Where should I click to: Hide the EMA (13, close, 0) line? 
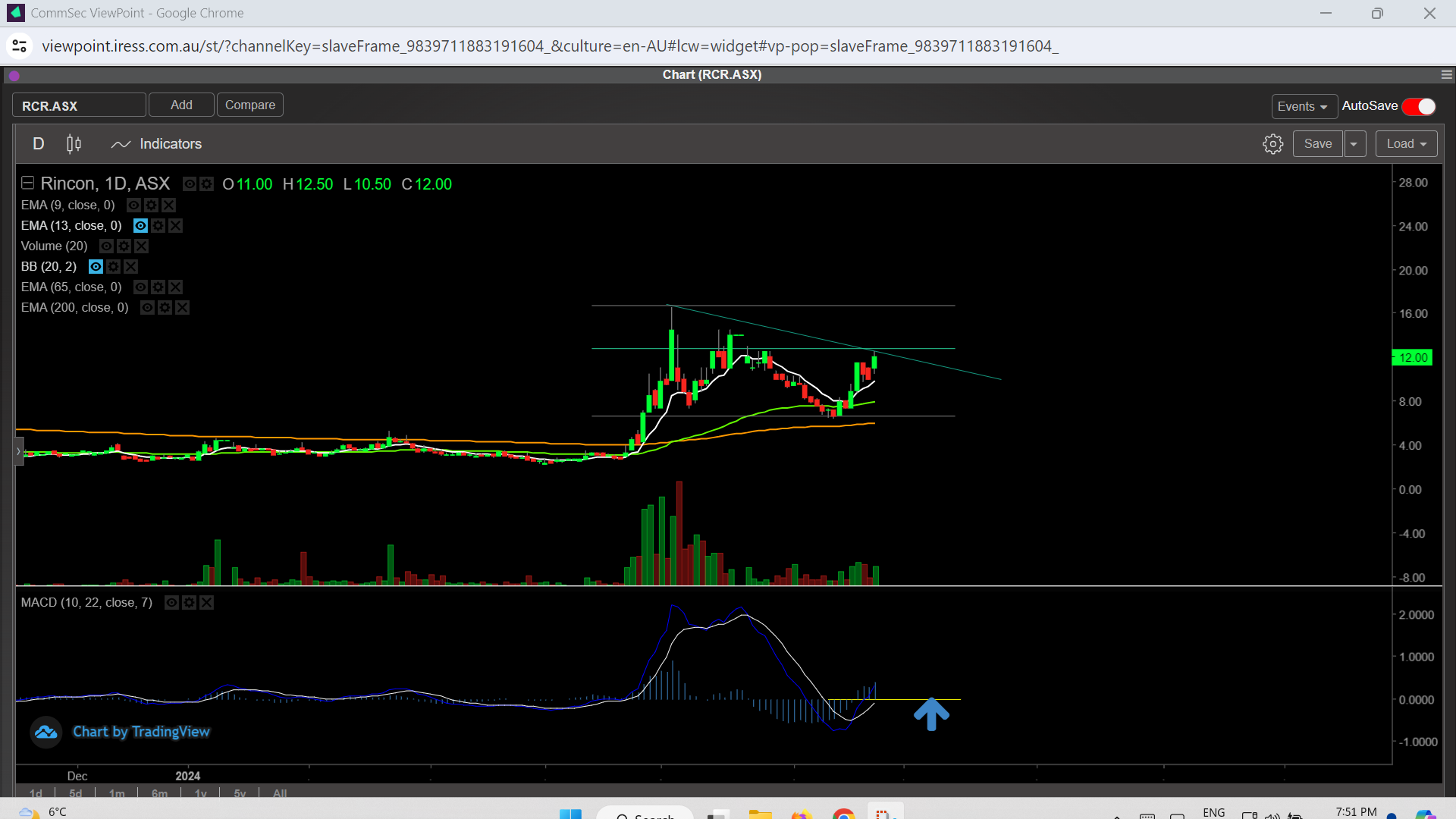tap(140, 226)
